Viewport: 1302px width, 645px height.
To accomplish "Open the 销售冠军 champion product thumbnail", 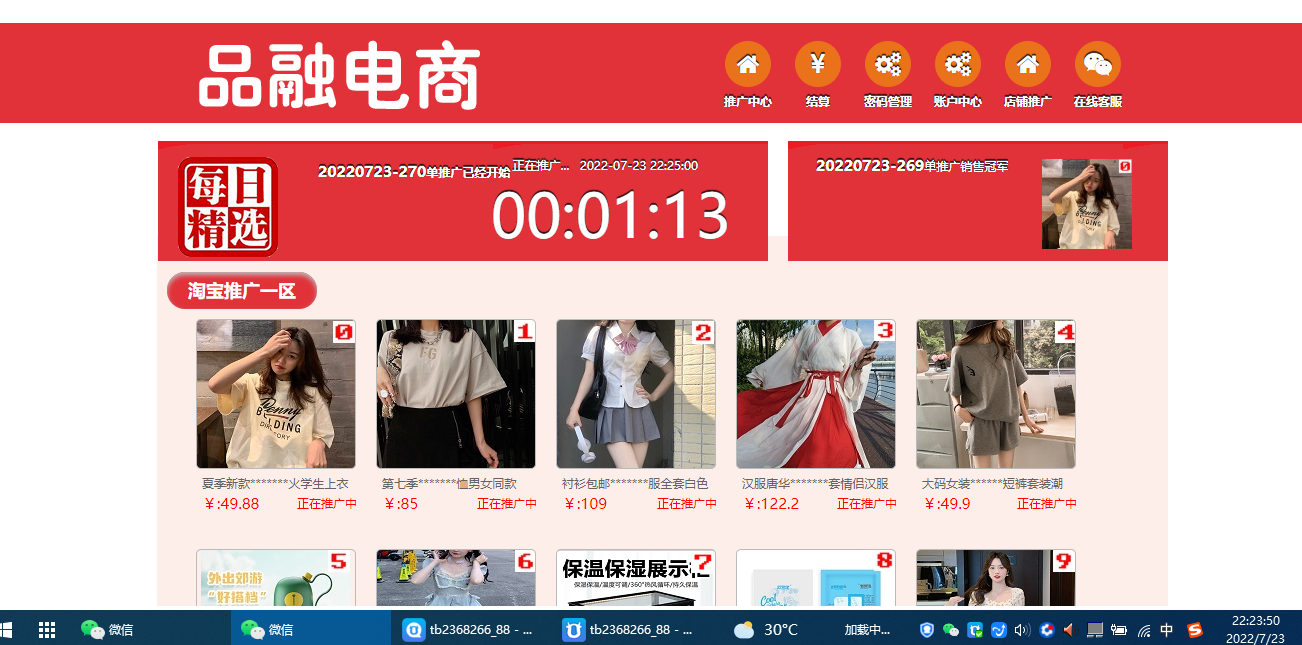I will 1087,204.
